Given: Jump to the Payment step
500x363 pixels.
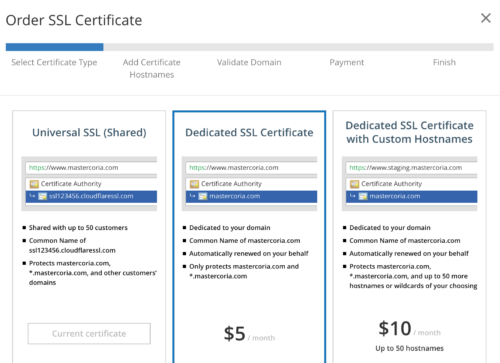Looking at the screenshot, I should (347, 62).
